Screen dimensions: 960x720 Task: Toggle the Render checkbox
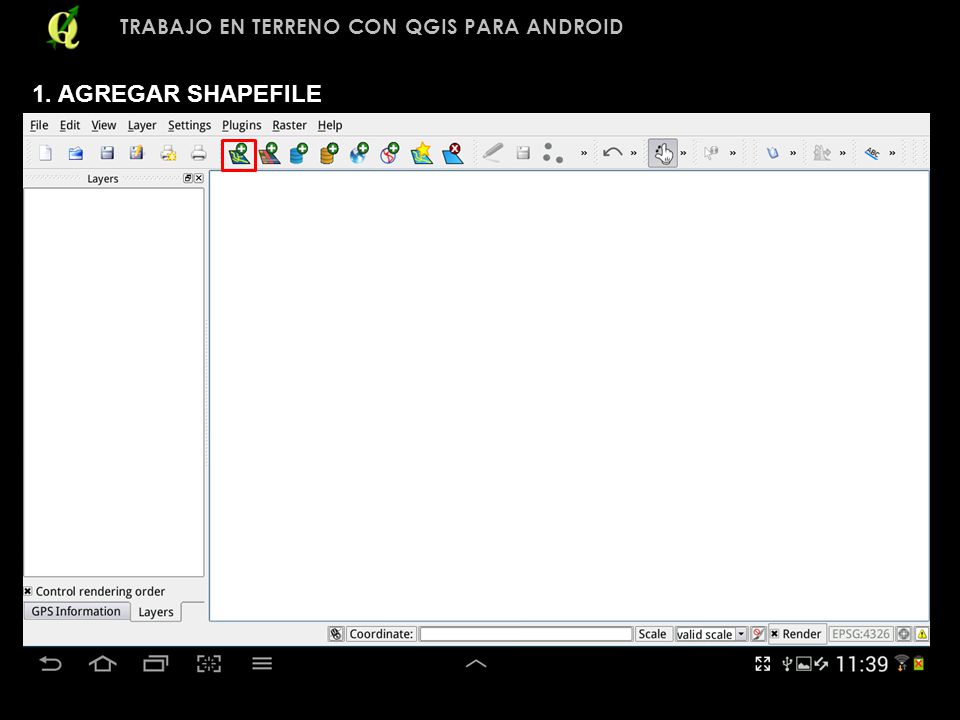pos(774,634)
